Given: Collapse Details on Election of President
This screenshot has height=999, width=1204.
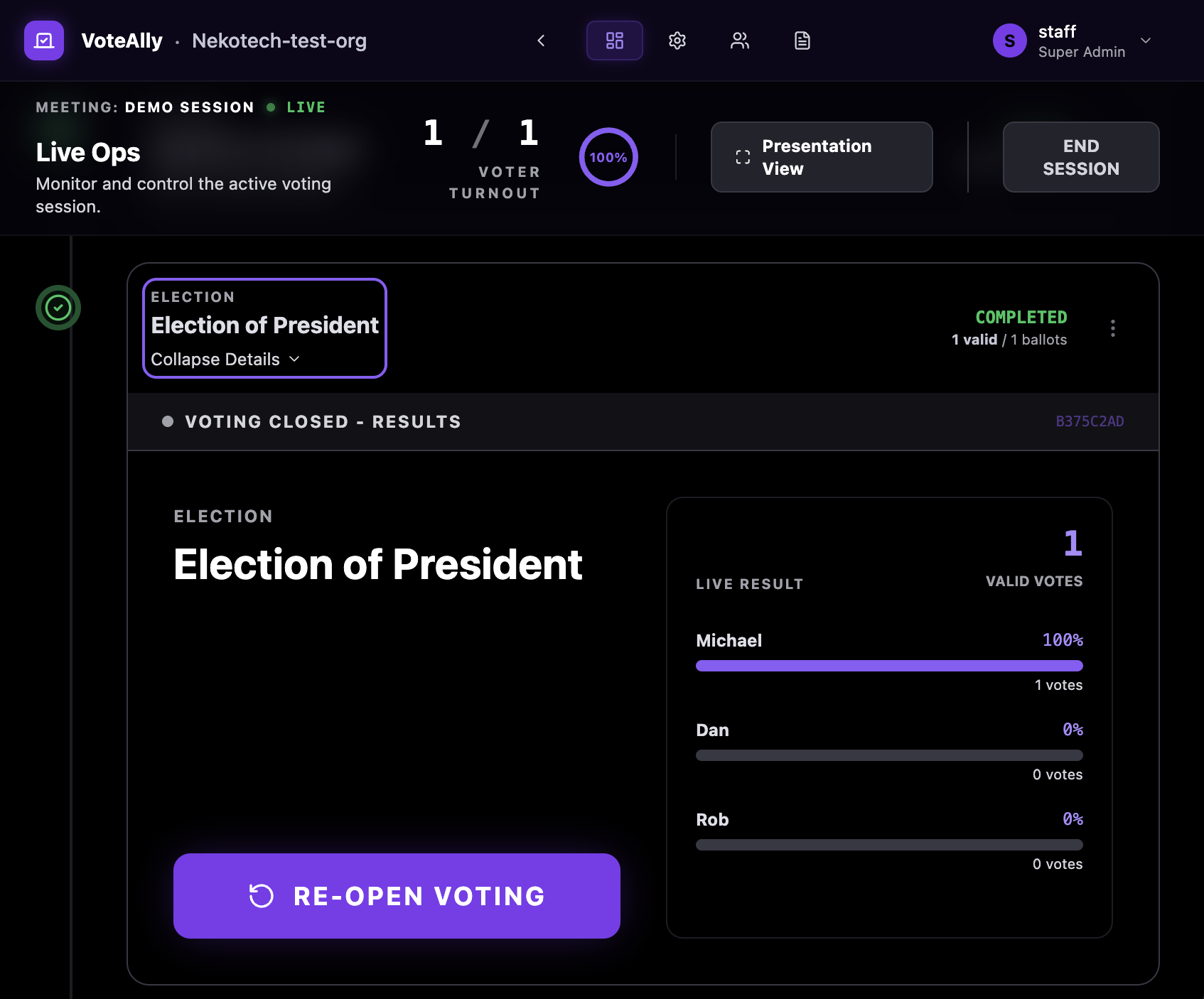Looking at the screenshot, I should (x=225, y=359).
